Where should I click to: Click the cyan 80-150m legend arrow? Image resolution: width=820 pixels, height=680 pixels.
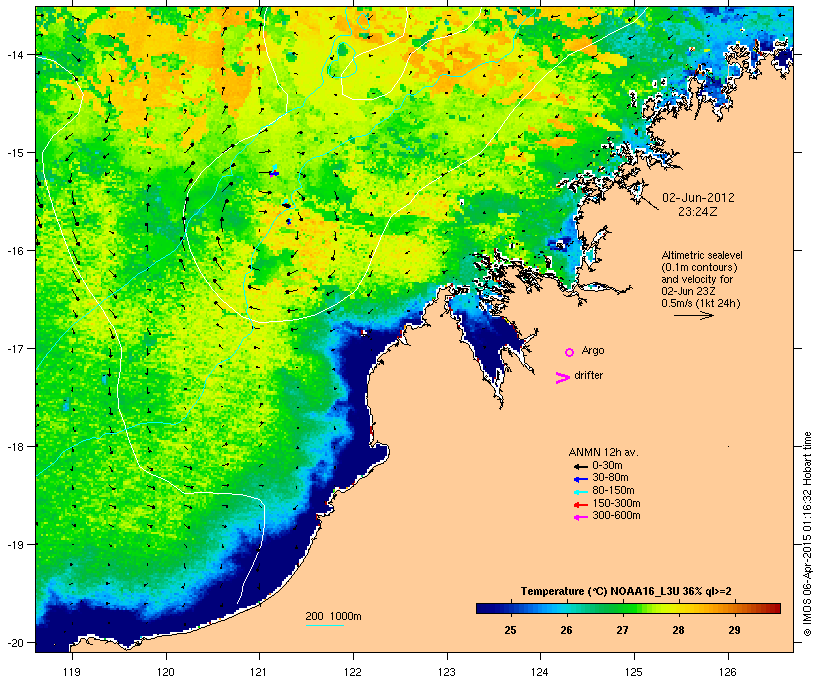click(x=580, y=492)
